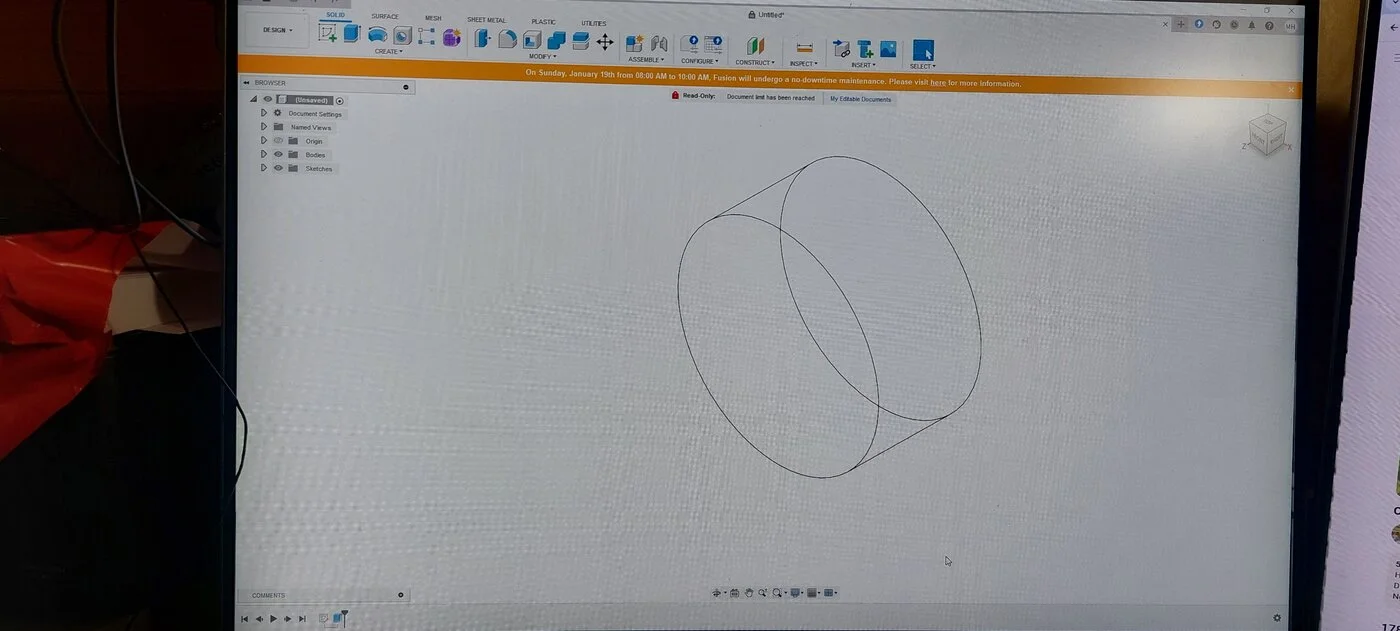The width and height of the screenshot is (1400, 631).
Task: Activate the Unsaved component radio button
Action: point(340,101)
